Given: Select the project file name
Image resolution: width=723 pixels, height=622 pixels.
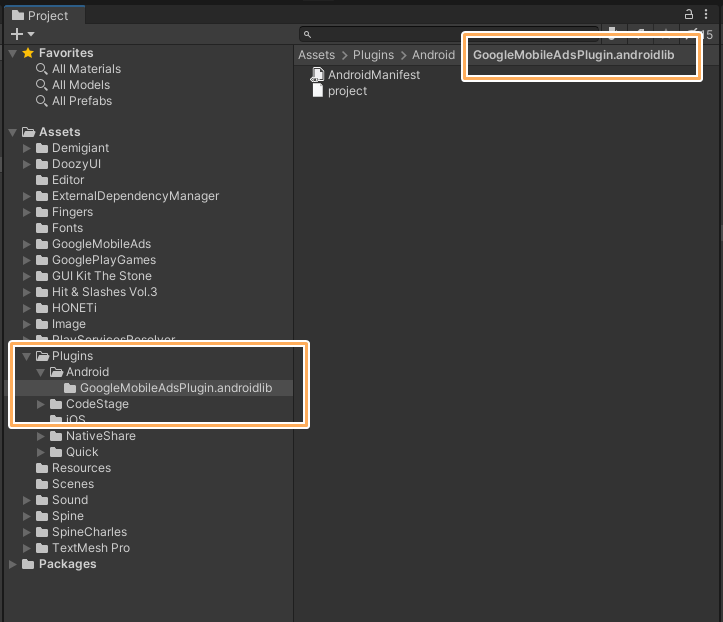Looking at the screenshot, I should [347, 91].
